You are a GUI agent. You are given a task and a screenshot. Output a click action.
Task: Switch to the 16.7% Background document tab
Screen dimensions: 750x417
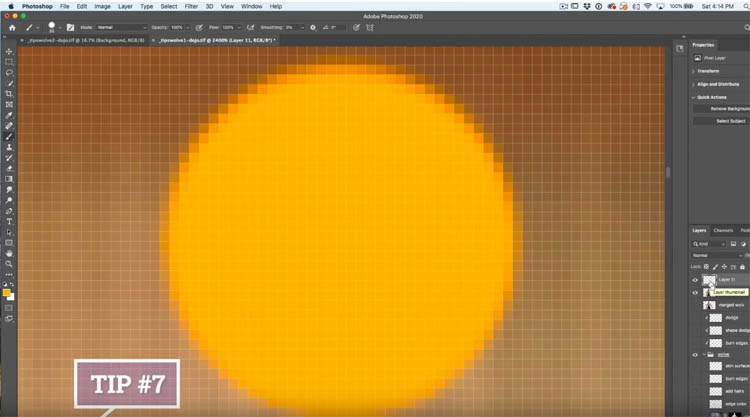click(x=85, y=41)
